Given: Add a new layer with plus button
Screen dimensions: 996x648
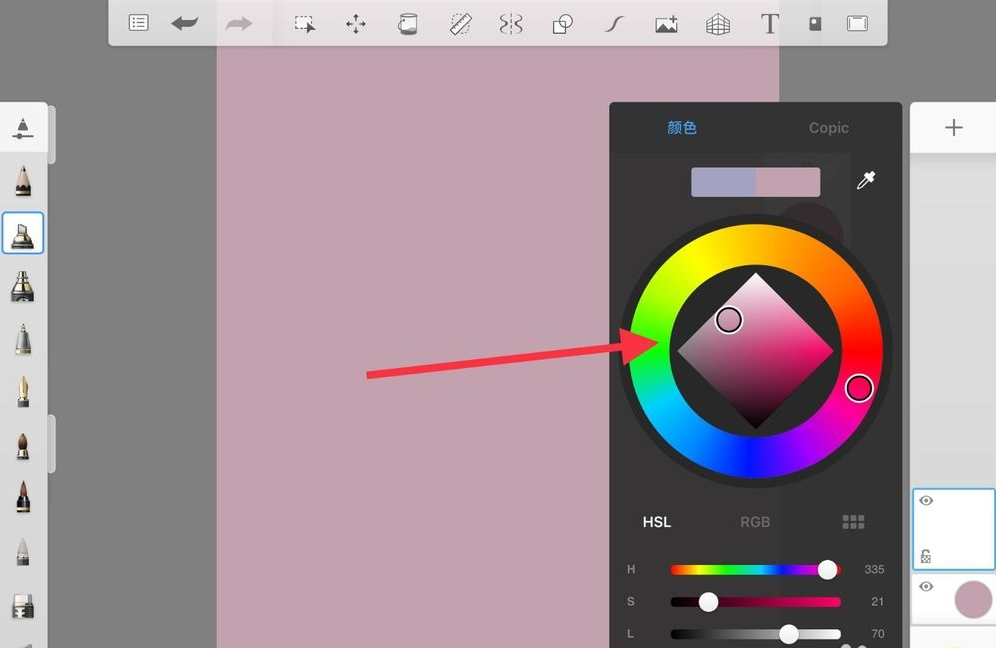Looking at the screenshot, I should point(954,127).
